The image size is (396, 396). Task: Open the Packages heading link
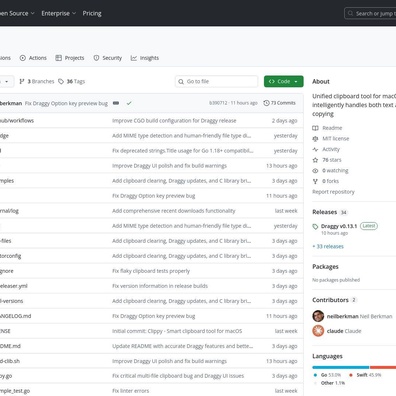[x=325, y=267]
